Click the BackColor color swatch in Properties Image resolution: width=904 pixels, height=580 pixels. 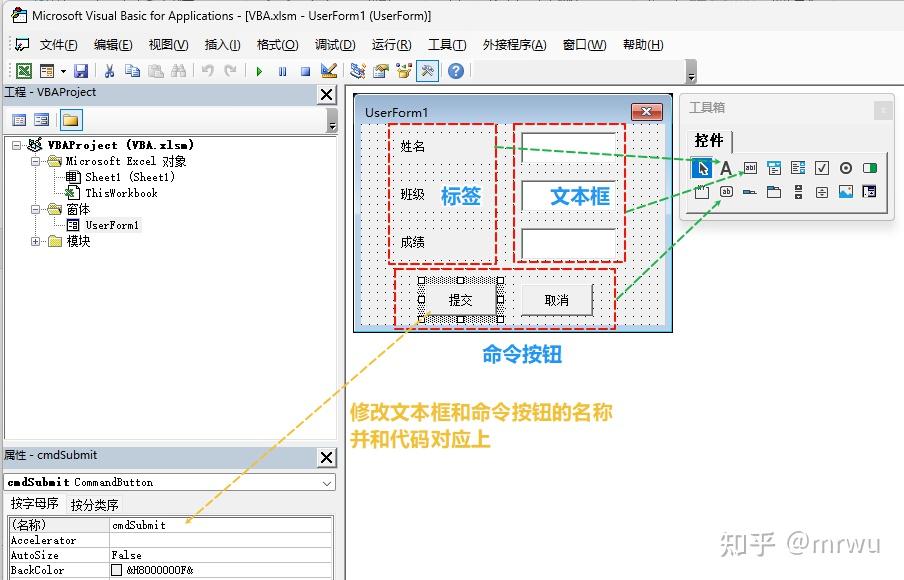pyautogui.click(x=116, y=570)
